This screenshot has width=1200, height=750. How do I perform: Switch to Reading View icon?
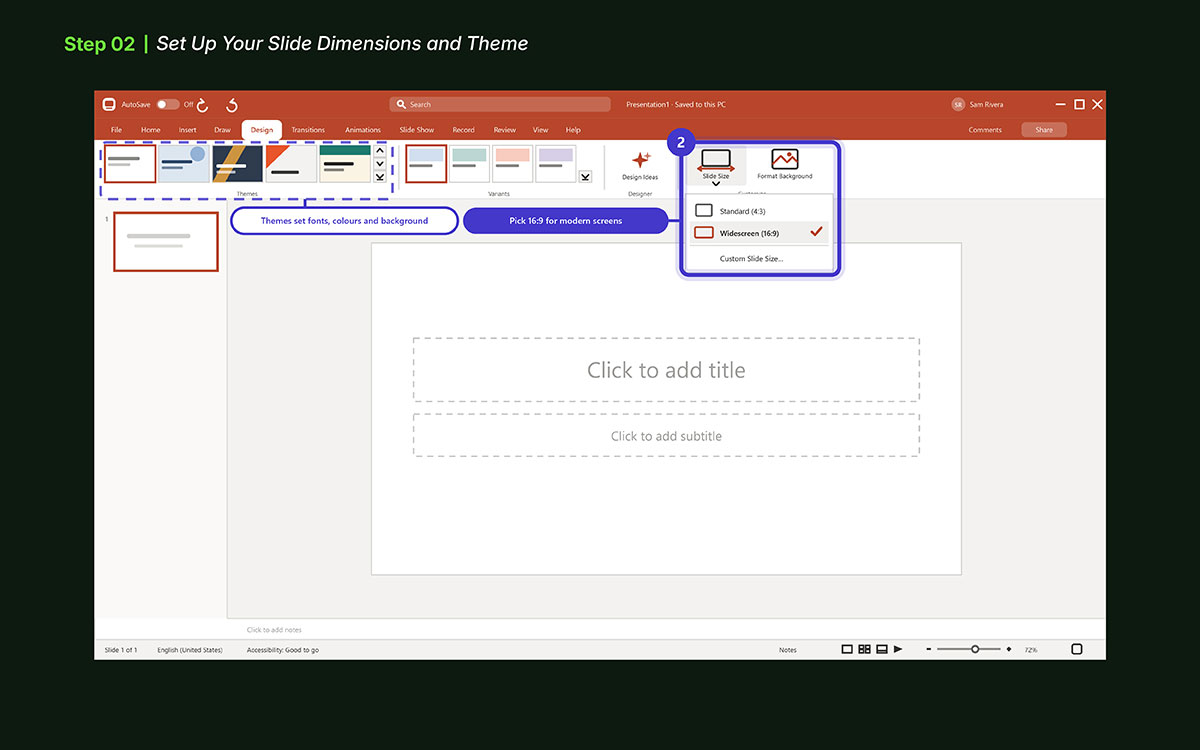click(x=881, y=649)
